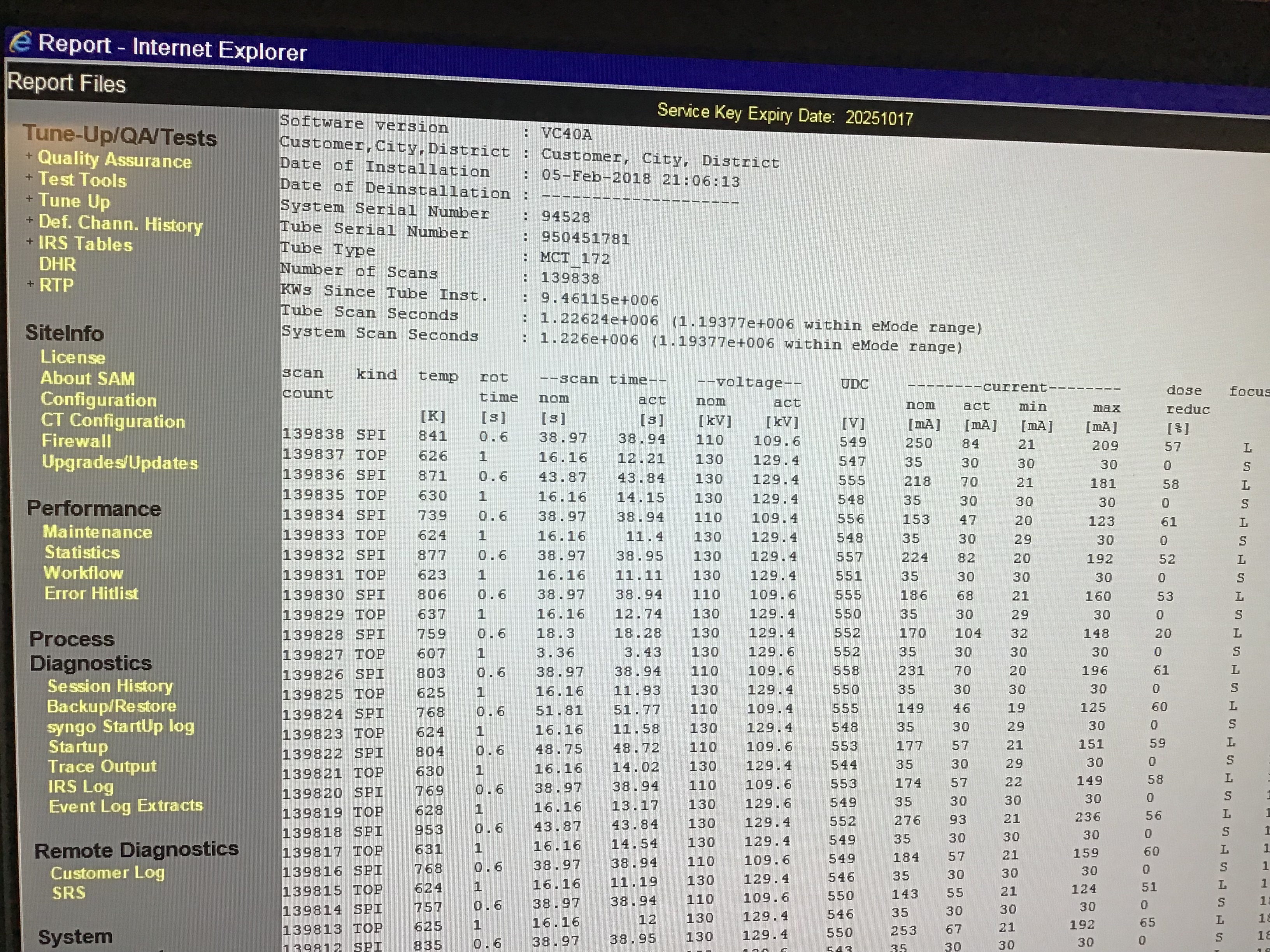1270x952 pixels.
Task: Expand the Test Tools plus sign
Action: (29, 177)
